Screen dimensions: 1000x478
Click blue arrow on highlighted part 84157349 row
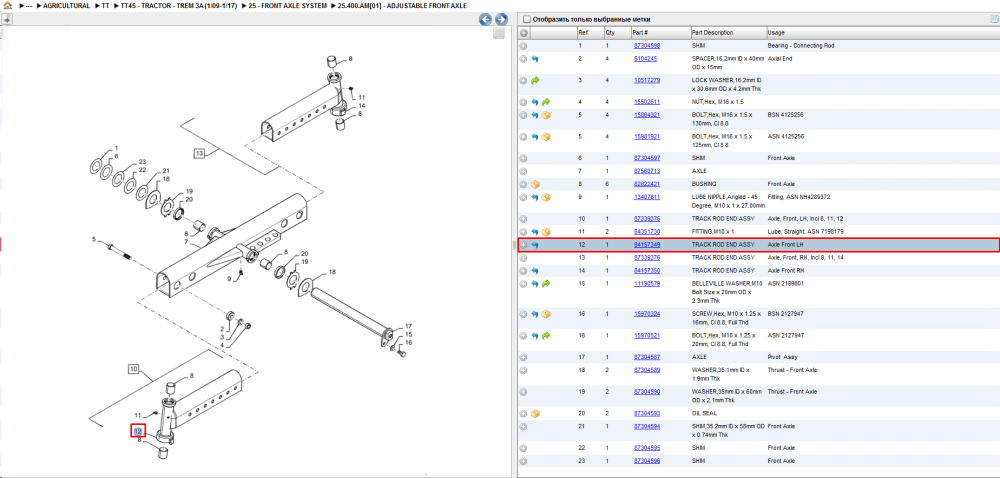click(x=534, y=245)
